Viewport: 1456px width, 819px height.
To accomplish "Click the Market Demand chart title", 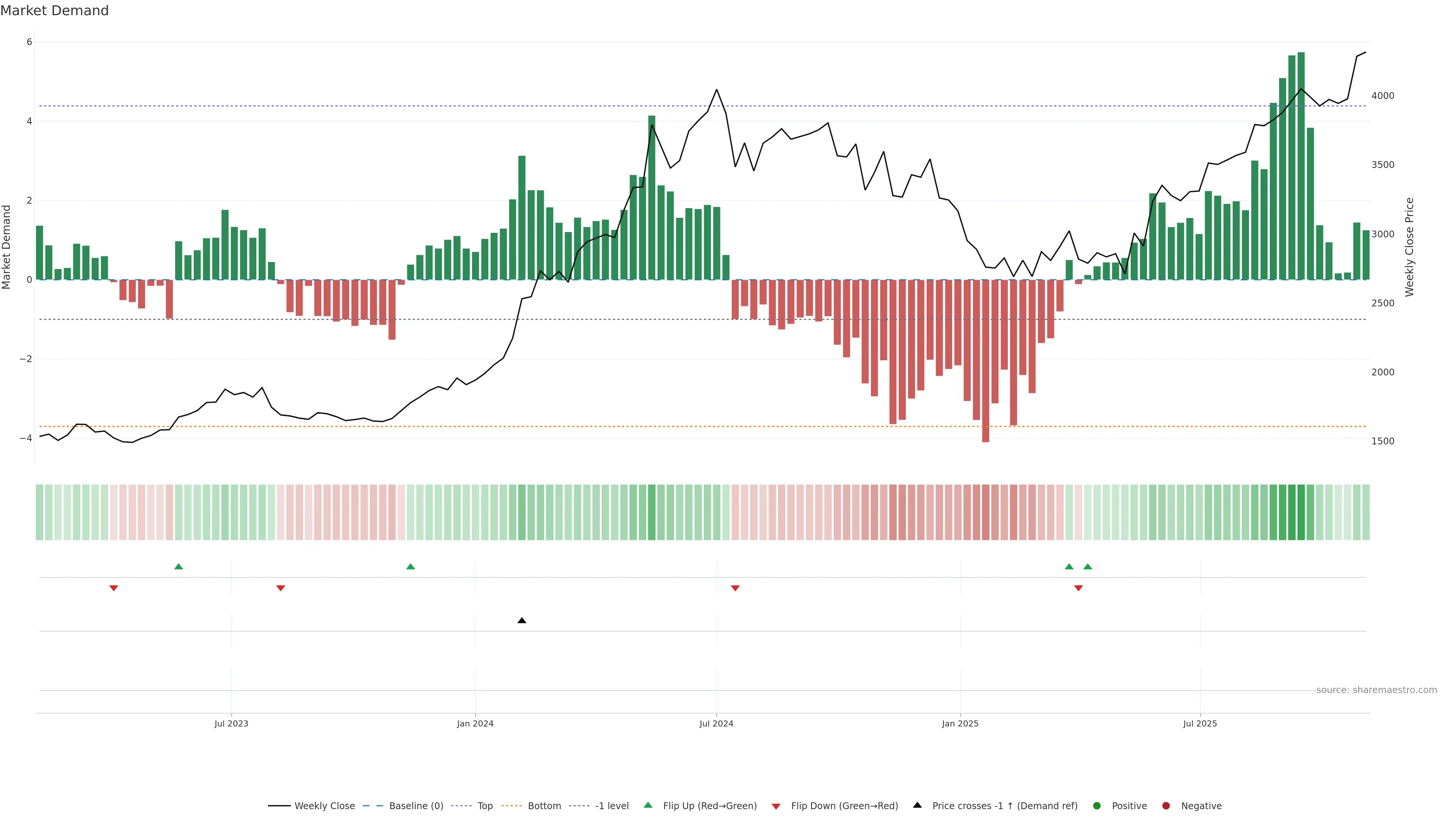I will pos(54,11).
